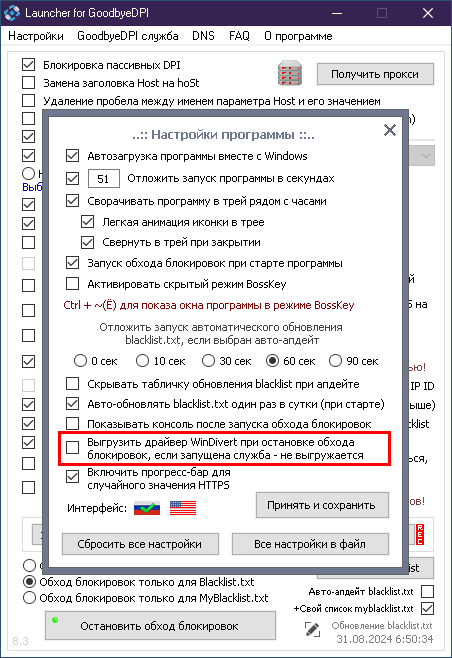Click the startup delay seconds field
The width and height of the screenshot is (452, 658).
(x=103, y=179)
